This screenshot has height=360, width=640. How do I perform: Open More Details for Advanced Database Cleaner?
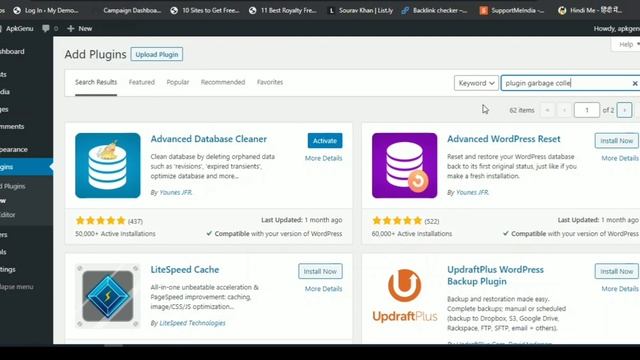[323, 158]
